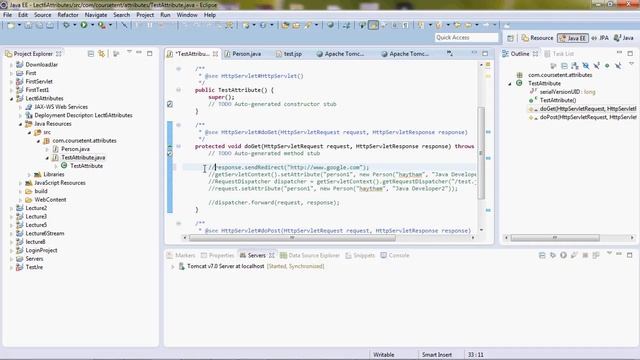This screenshot has width=640, height=360.
Task: Expand the Downloadlar project
Action: 11,64
